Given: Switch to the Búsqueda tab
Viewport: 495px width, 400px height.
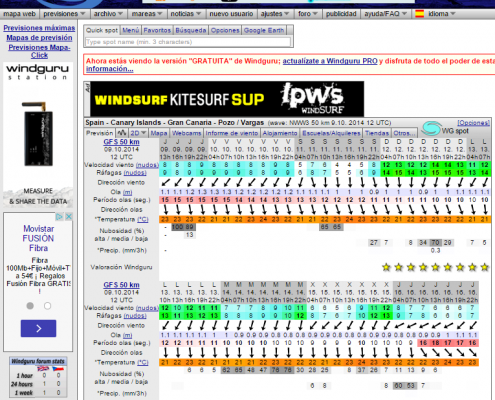Looking at the screenshot, I should click(191, 30).
